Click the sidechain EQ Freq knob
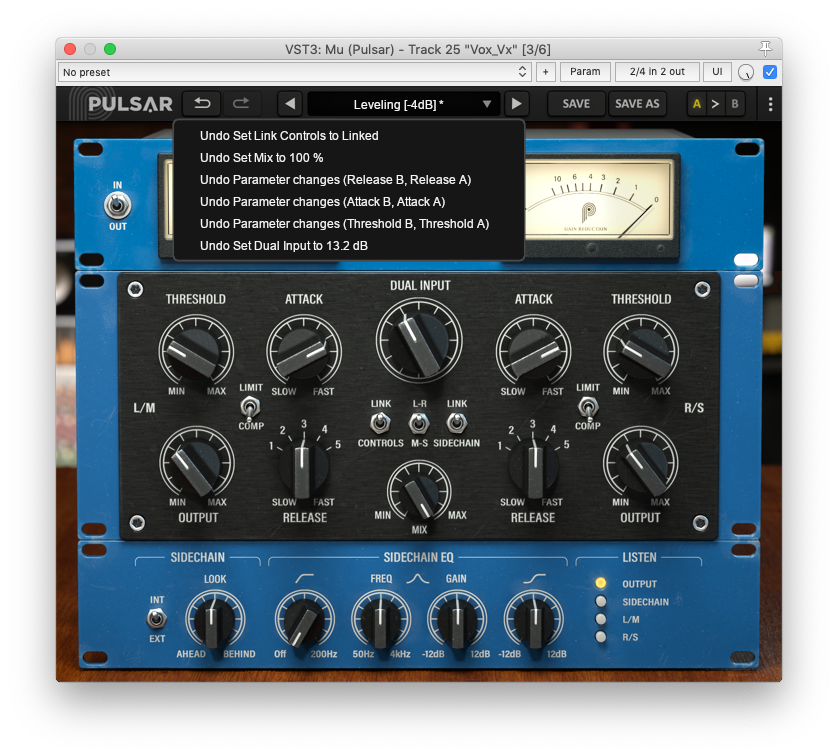 pos(381,620)
